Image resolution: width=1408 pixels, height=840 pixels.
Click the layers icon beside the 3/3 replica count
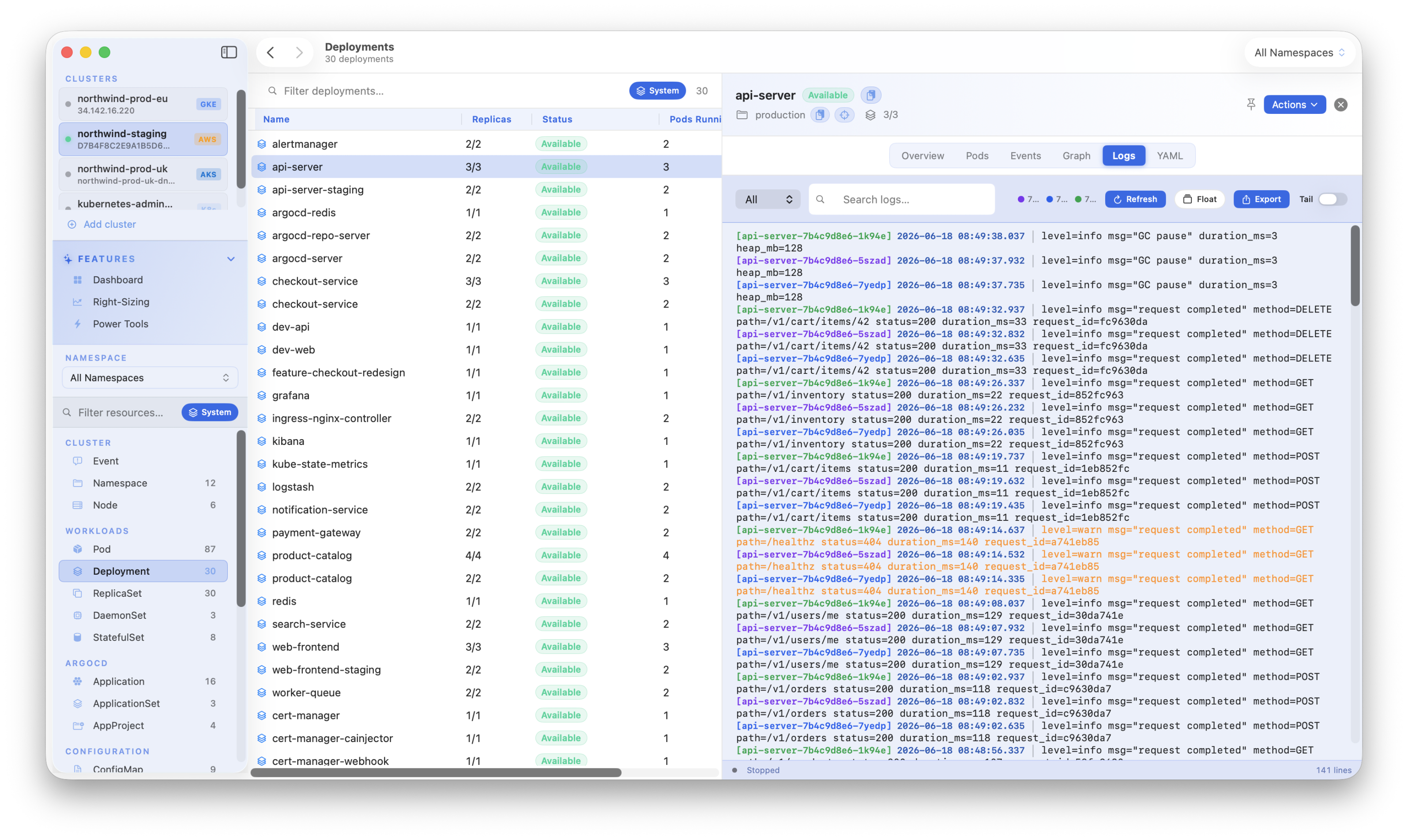pyautogui.click(x=870, y=115)
